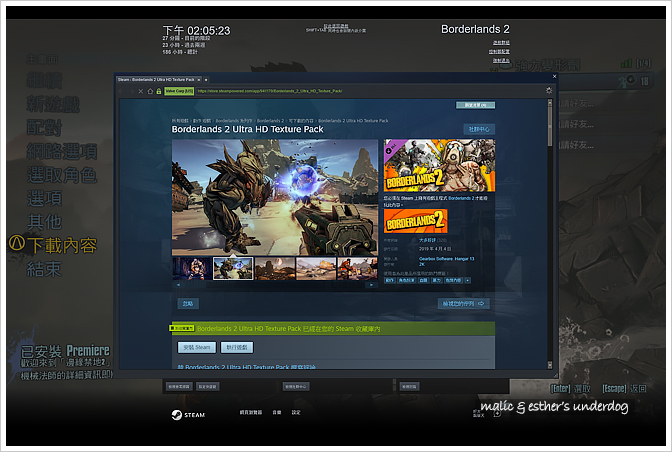The width and height of the screenshot is (672, 452).
Task: Click the 2K publisher link
Action: [422, 264]
